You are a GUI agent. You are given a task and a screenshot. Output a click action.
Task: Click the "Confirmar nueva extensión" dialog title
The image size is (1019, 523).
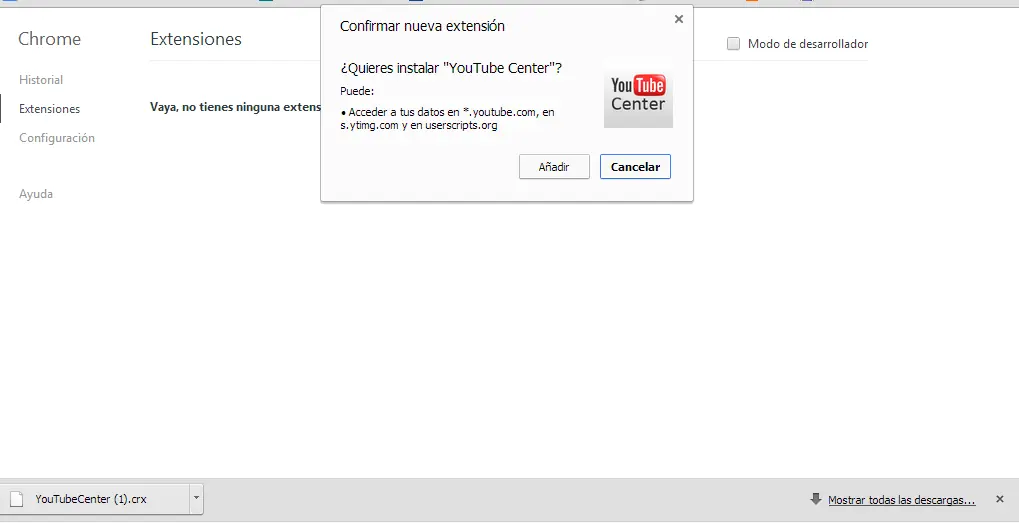[x=422, y=26]
